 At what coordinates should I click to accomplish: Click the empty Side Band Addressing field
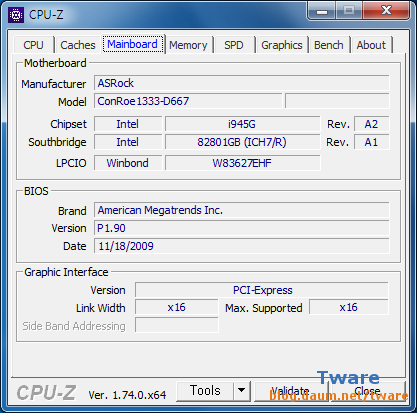coord(177,325)
